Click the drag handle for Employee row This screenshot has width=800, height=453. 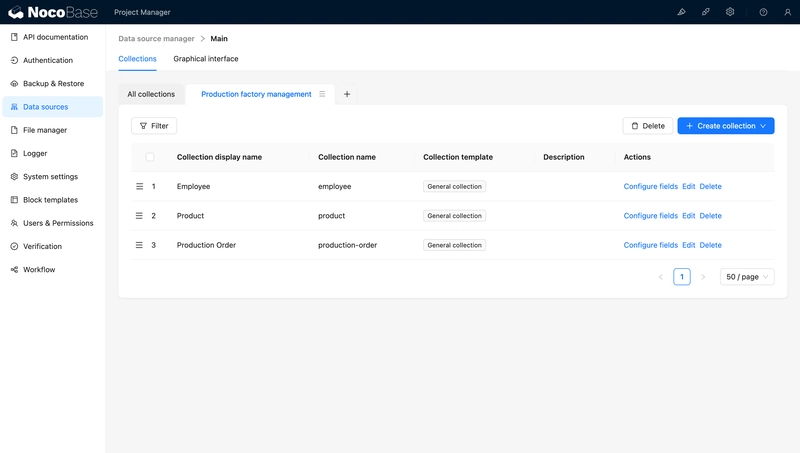[x=140, y=186]
